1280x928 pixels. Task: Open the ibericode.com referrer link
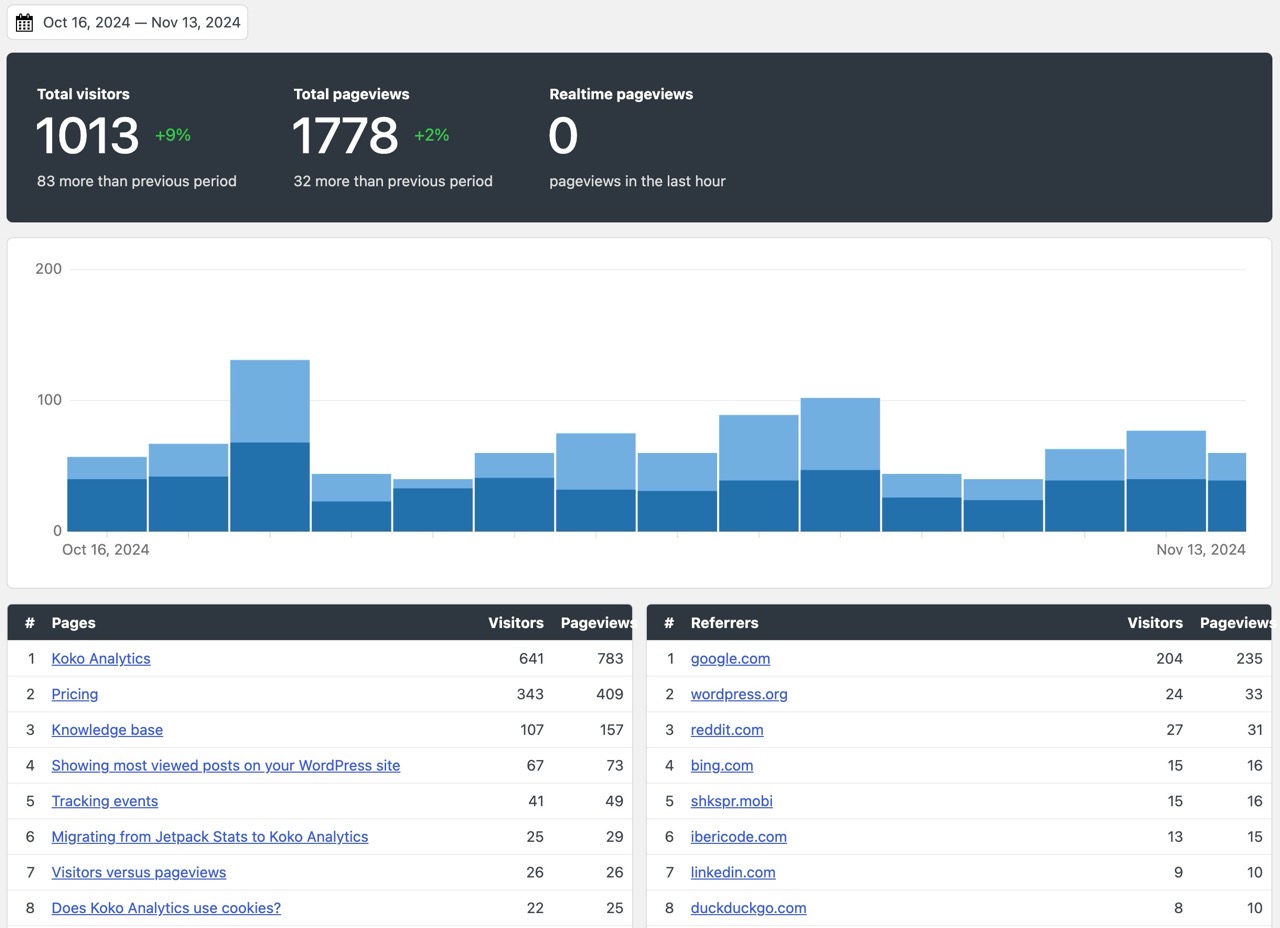739,836
